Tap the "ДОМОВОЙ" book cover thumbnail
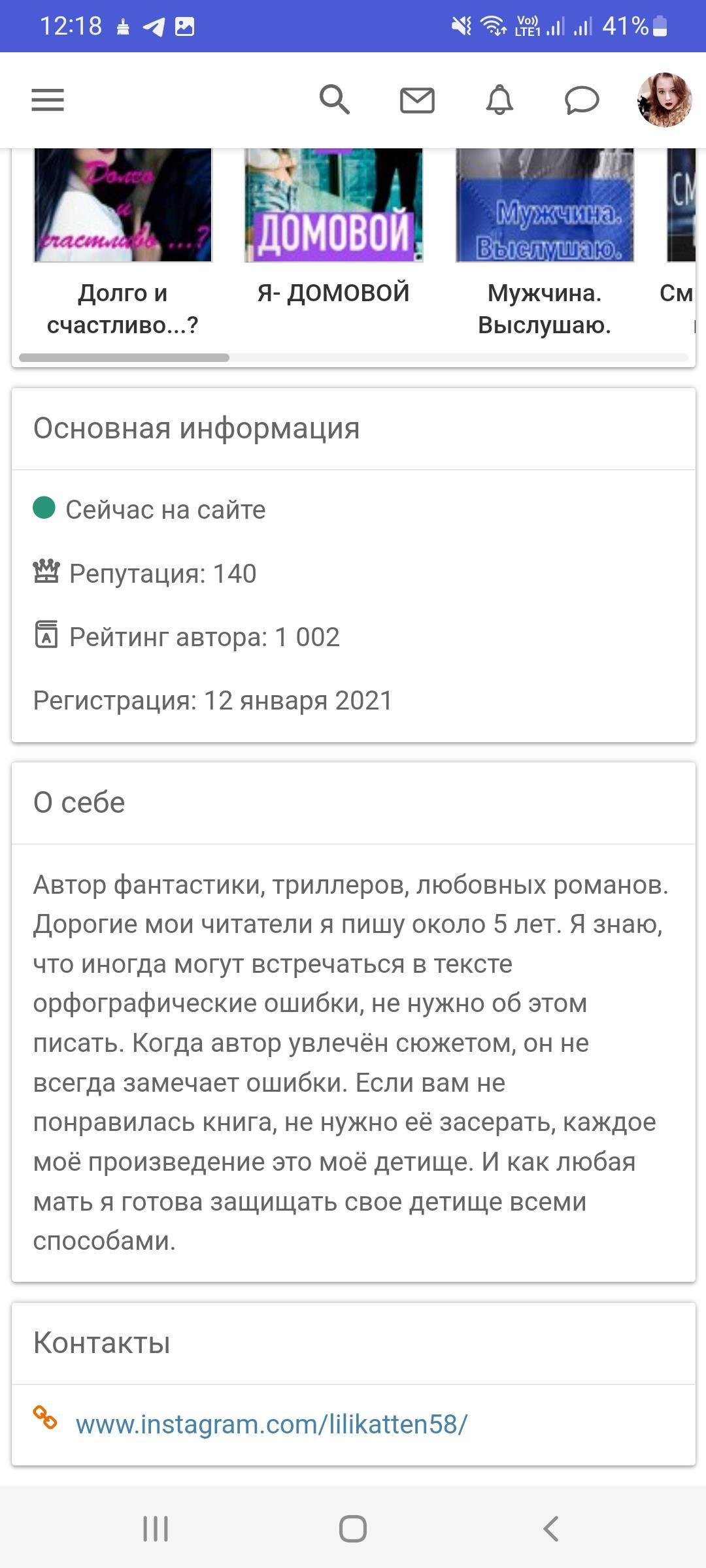 click(333, 205)
